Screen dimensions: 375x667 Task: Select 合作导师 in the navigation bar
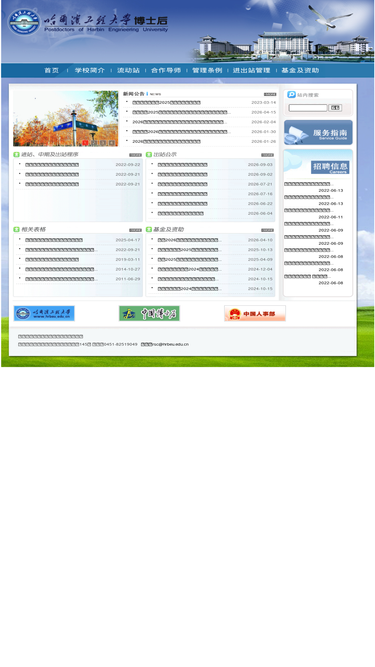[x=166, y=70]
